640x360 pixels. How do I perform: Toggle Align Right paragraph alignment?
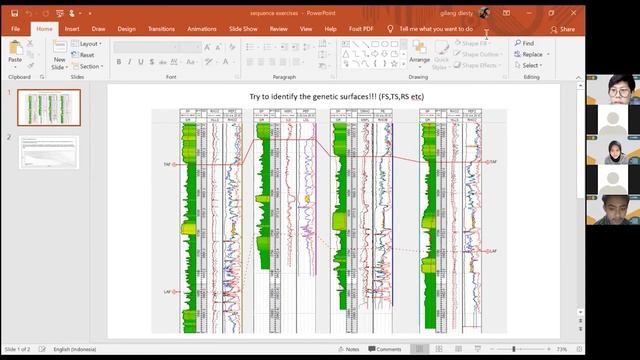(x=272, y=62)
